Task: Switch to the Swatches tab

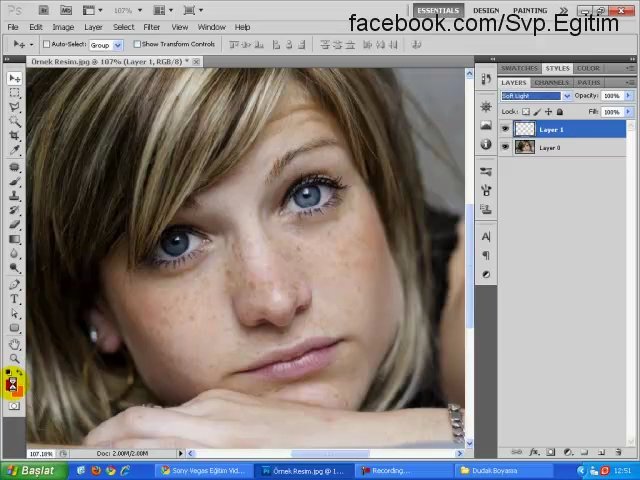Action: (x=519, y=68)
